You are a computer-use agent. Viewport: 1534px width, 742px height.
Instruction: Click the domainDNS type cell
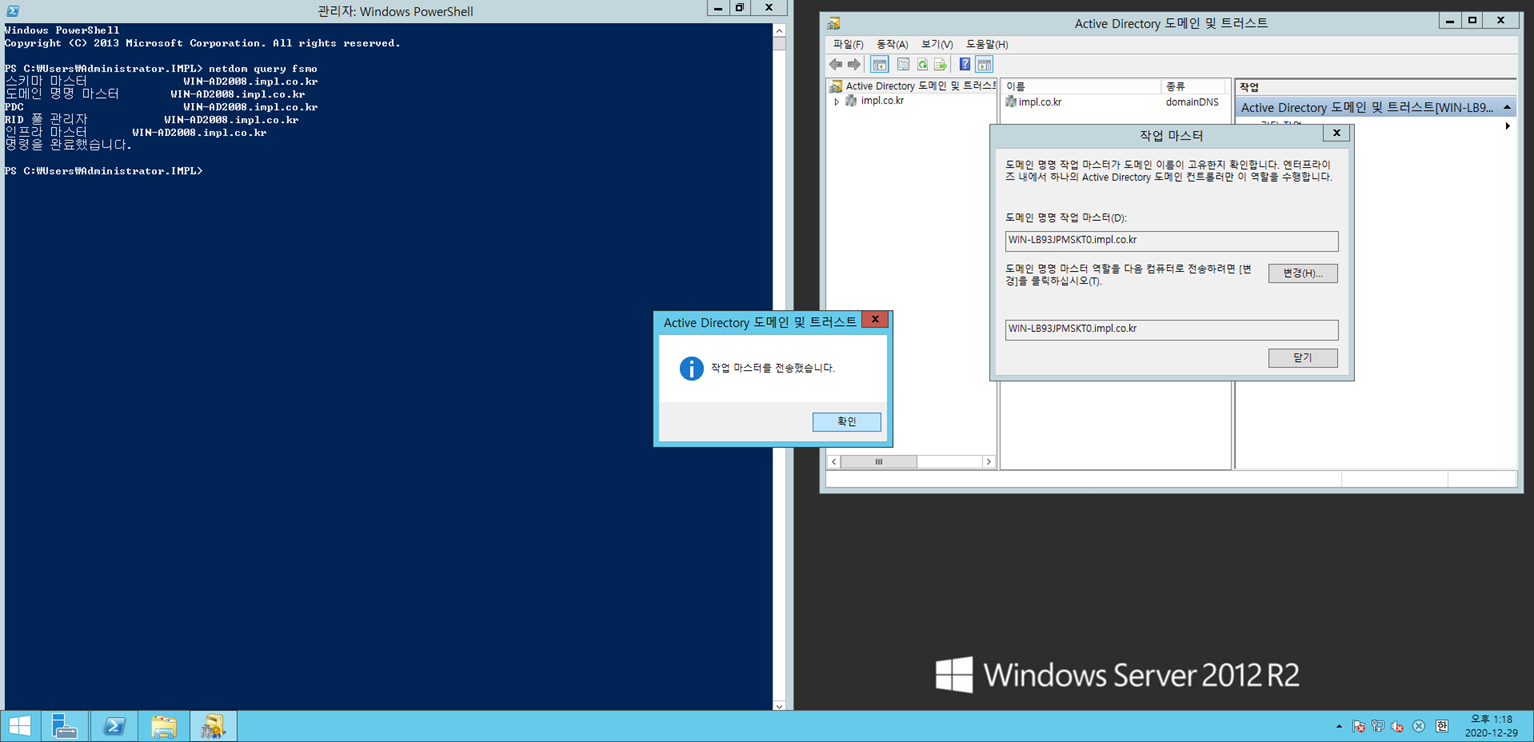1192,102
